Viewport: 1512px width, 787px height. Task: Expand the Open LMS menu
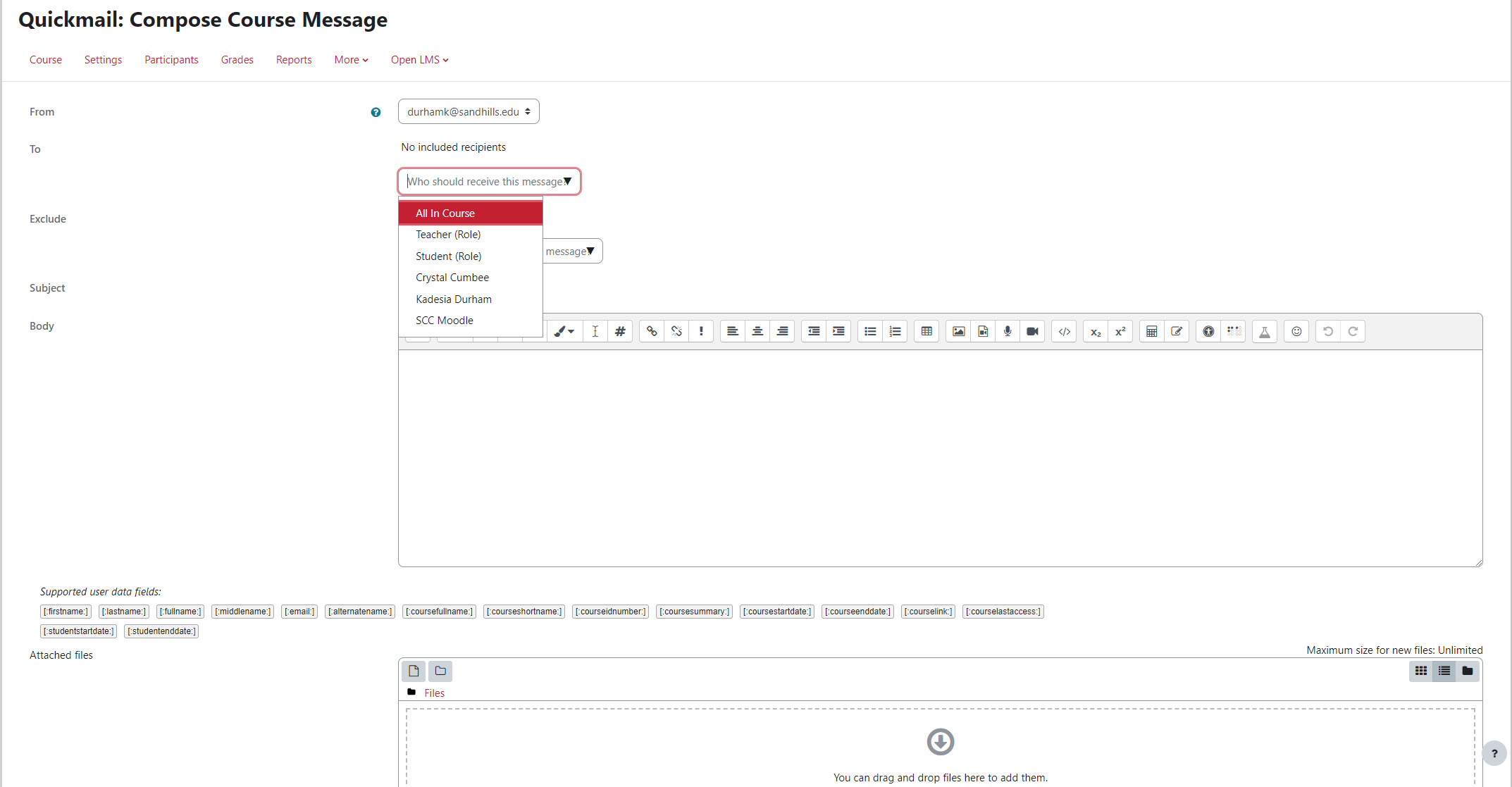(x=420, y=60)
